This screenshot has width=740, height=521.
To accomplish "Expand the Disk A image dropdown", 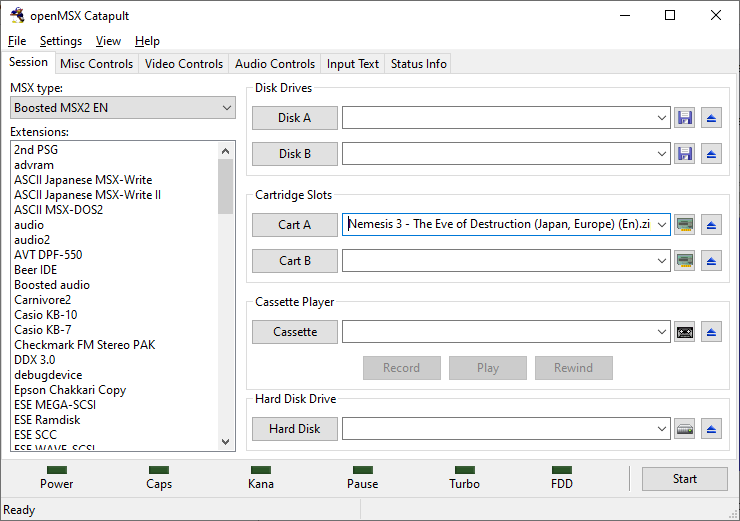I will point(662,118).
